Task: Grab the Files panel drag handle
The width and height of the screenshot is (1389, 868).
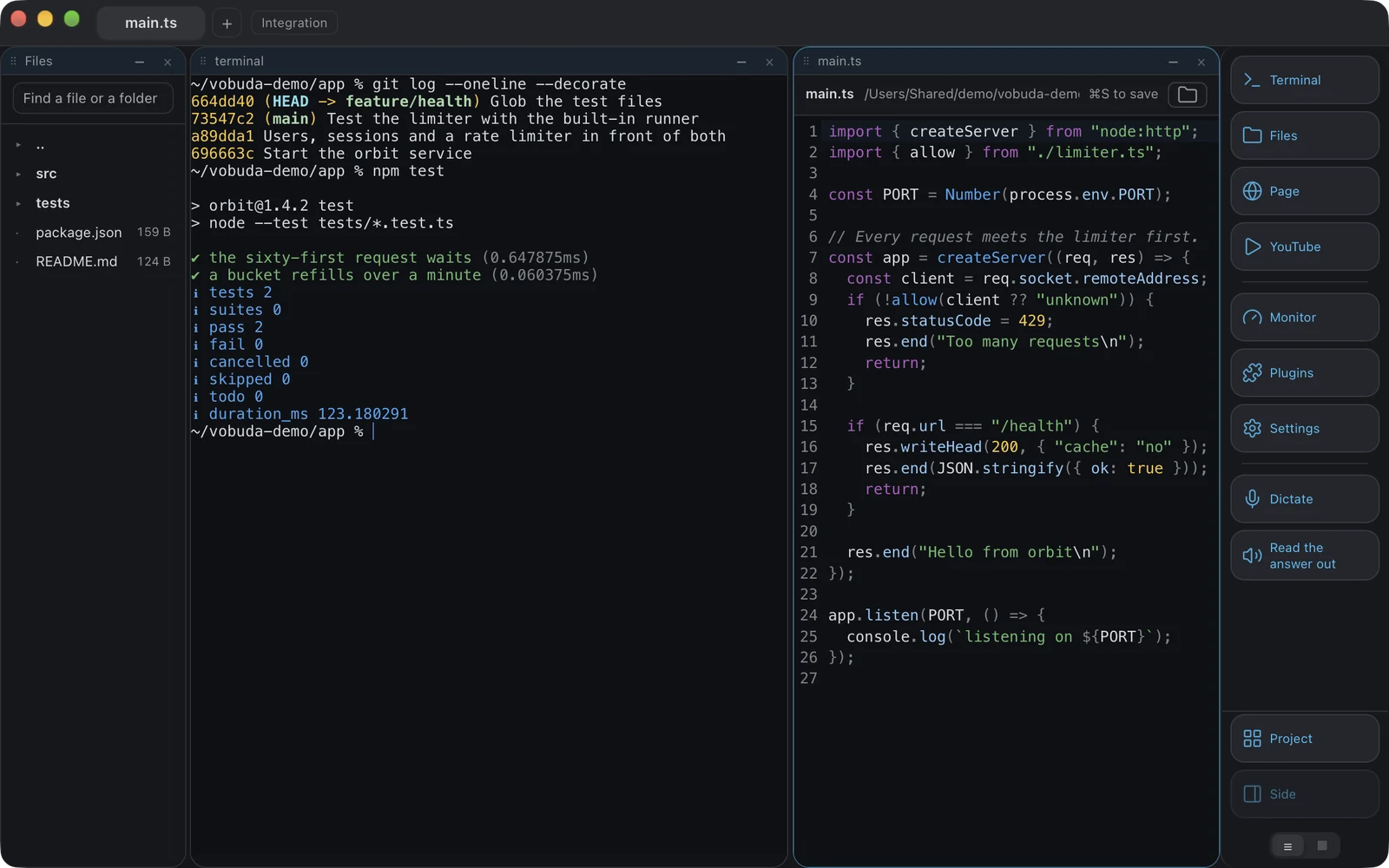Action: pyautogui.click(x=13, y=62)
